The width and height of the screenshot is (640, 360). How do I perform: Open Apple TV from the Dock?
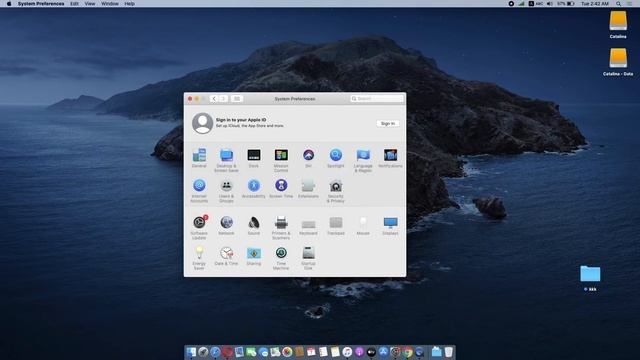point(371,352)
